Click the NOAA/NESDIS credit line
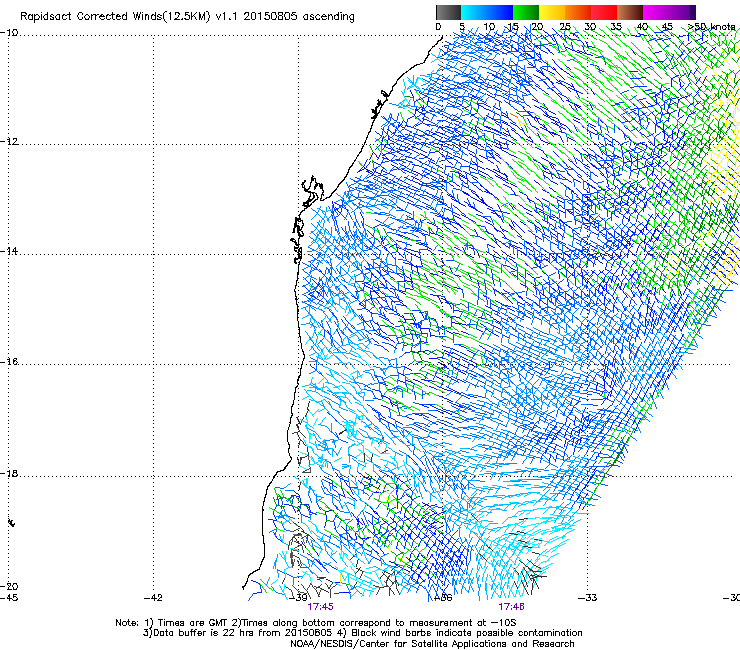Image resolution: width=740 pixels, height=650 pixels. click(432, 644)
